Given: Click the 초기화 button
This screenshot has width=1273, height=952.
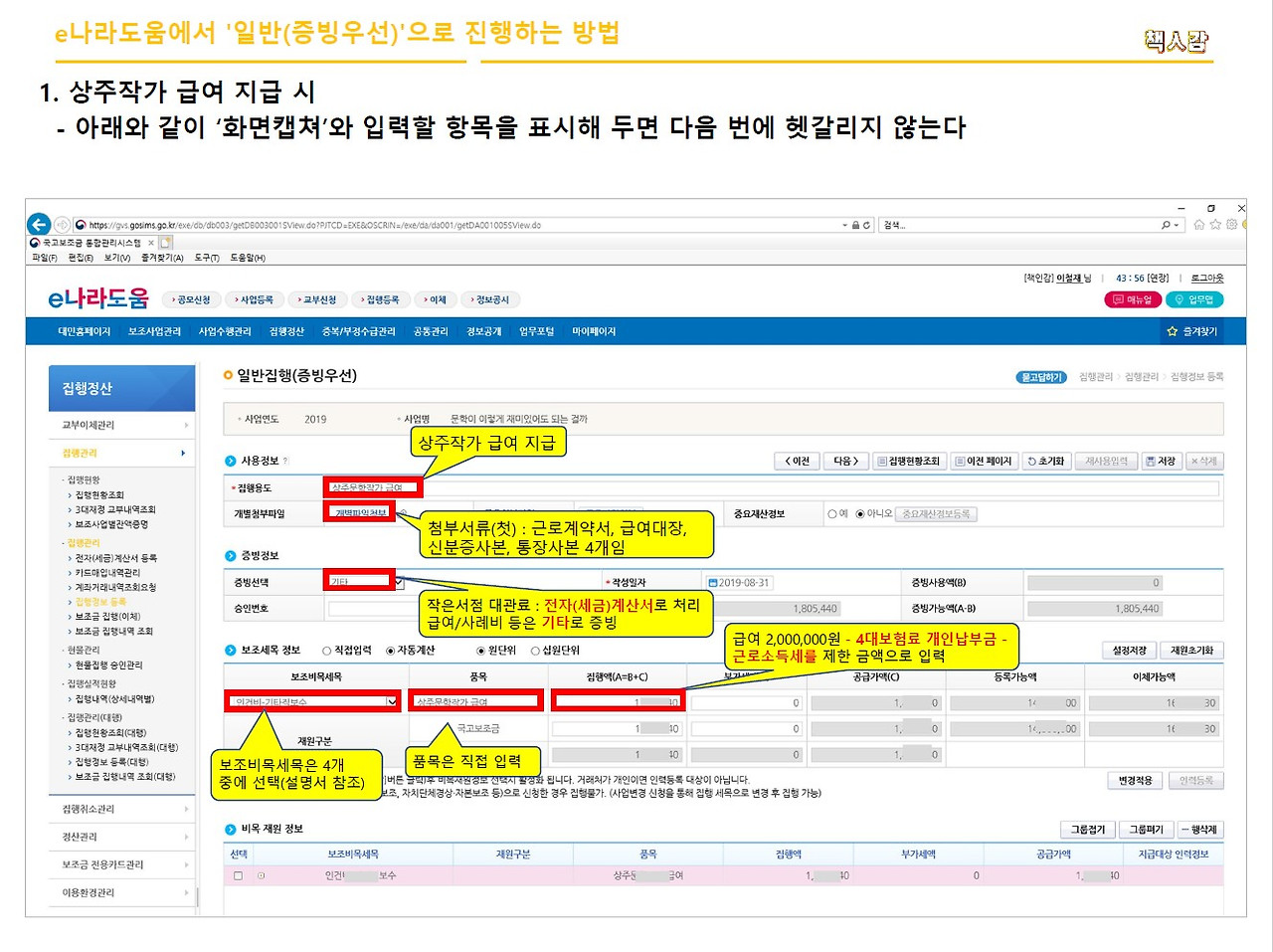Looking at the screenshot, I should point(1046,462).
